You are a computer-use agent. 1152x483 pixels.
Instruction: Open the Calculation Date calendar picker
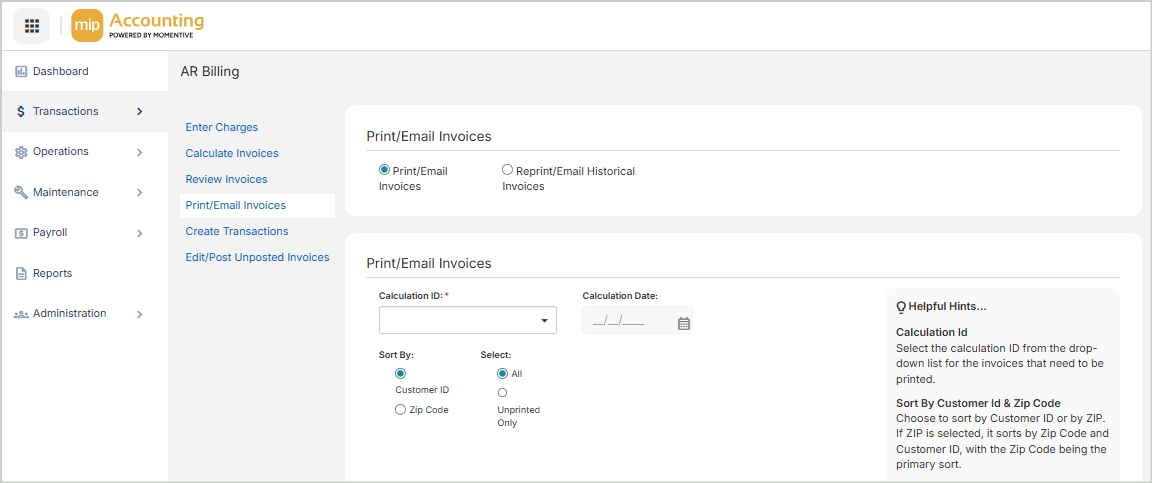684,323
